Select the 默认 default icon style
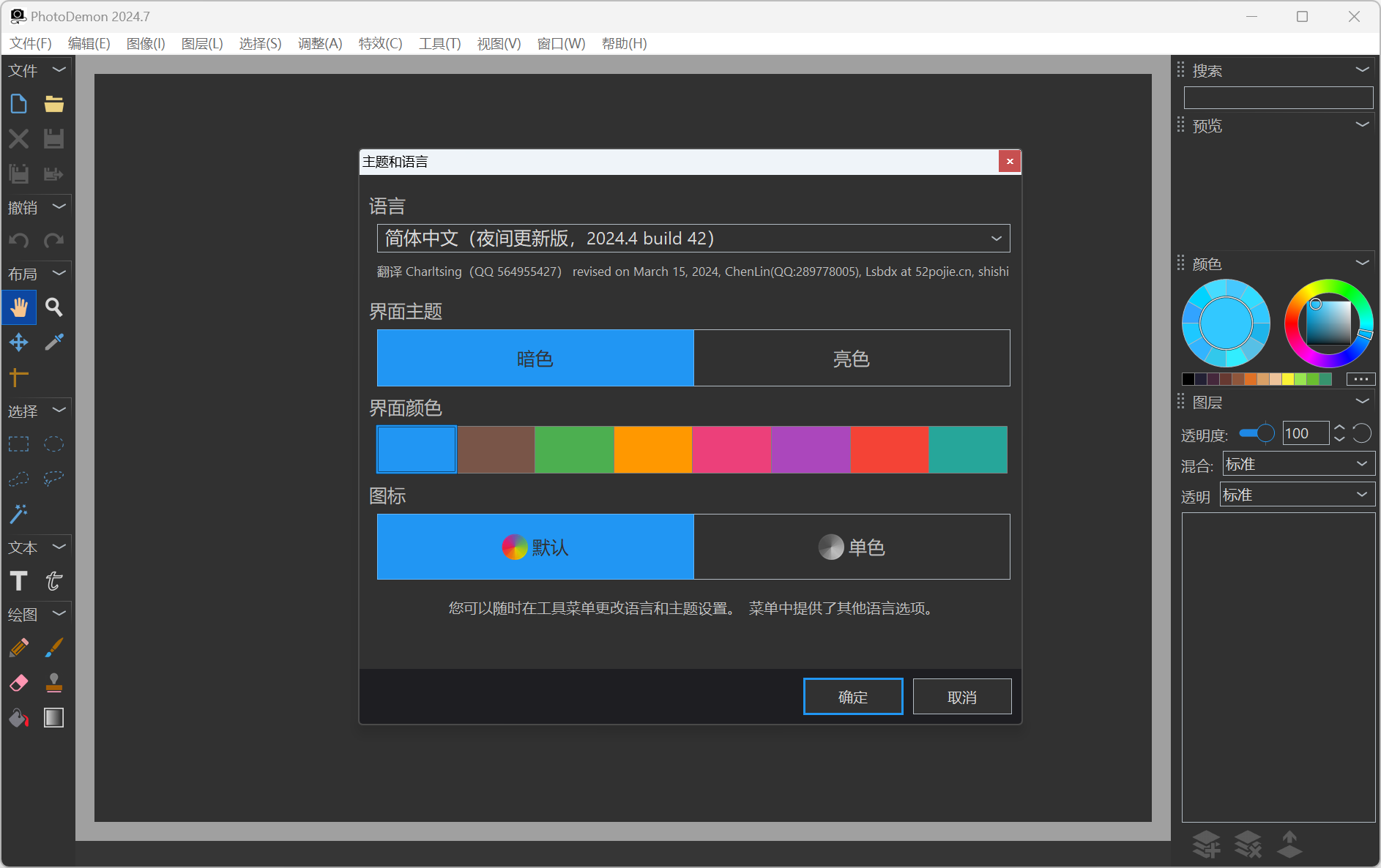The width and height of the screenshot is (1381, 868). 535,547
